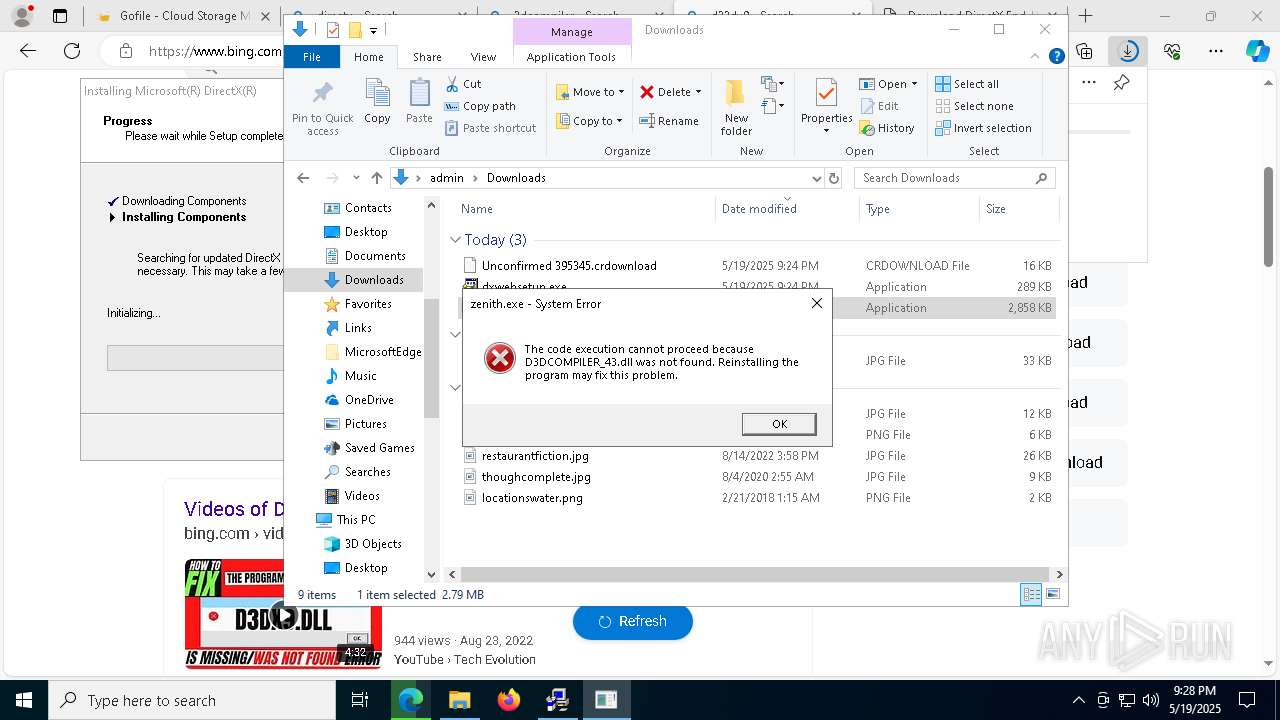Image resolution: width=1280 pixels, height=720 pixels.
Task: Cut the selected file with scissors icon
Action: coord(464,84)
